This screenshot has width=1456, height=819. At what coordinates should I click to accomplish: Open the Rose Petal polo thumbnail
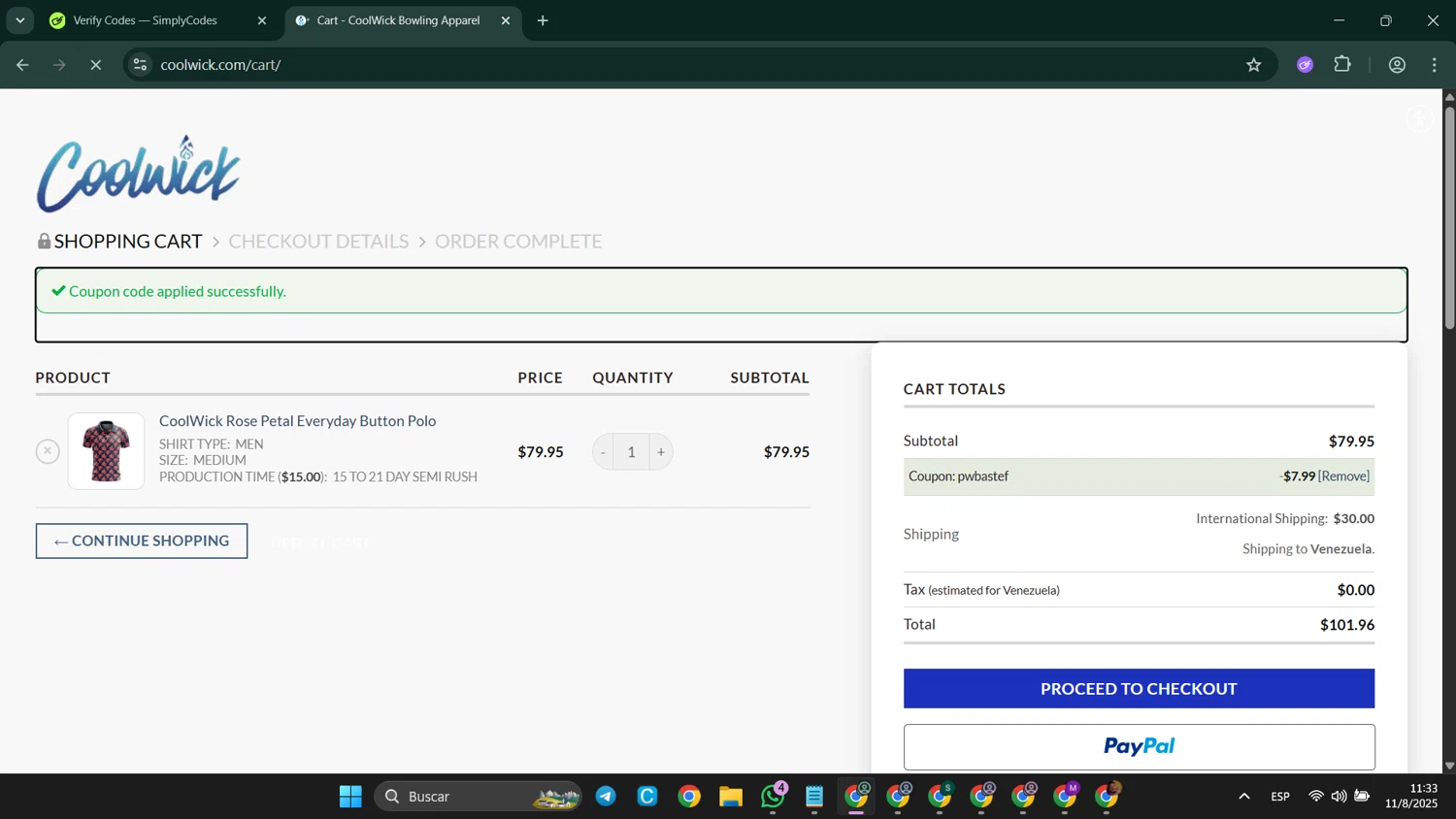(106, 451)
